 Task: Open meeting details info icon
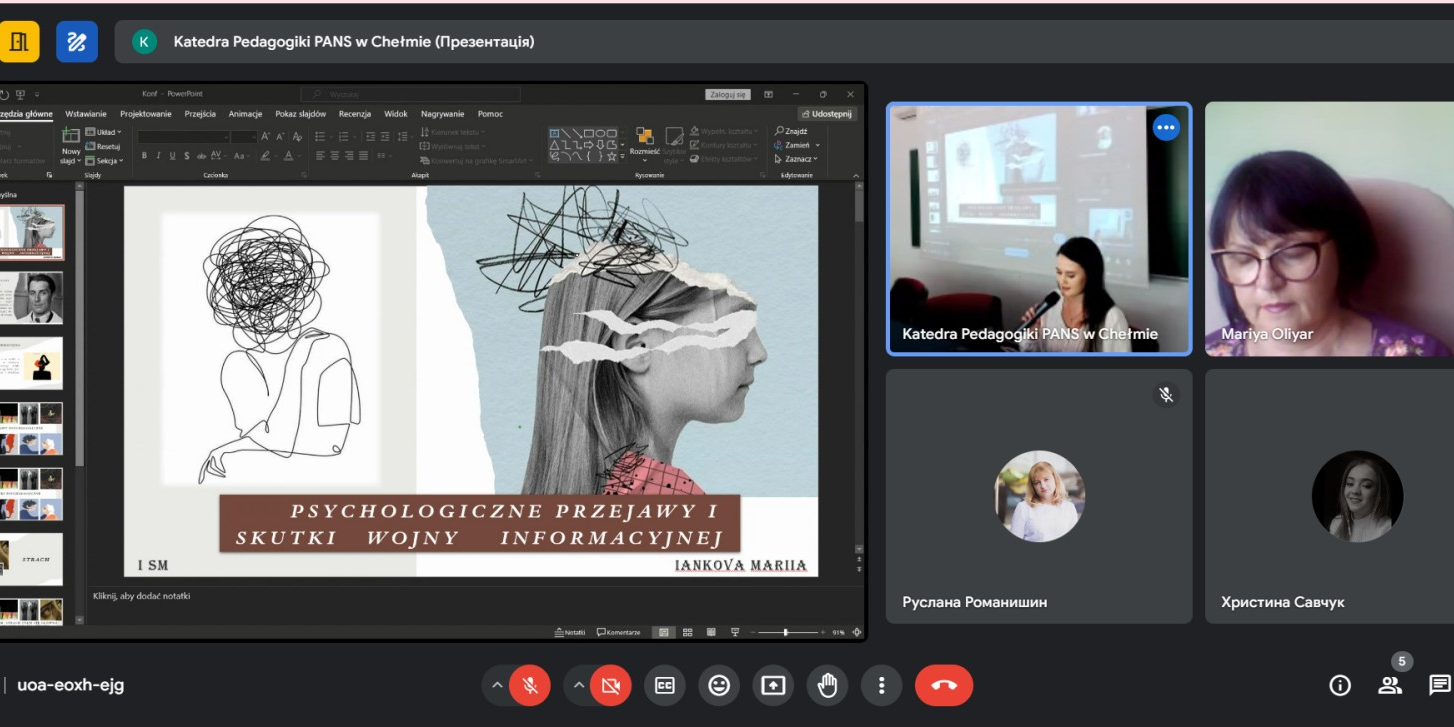tap(1339, 685)
